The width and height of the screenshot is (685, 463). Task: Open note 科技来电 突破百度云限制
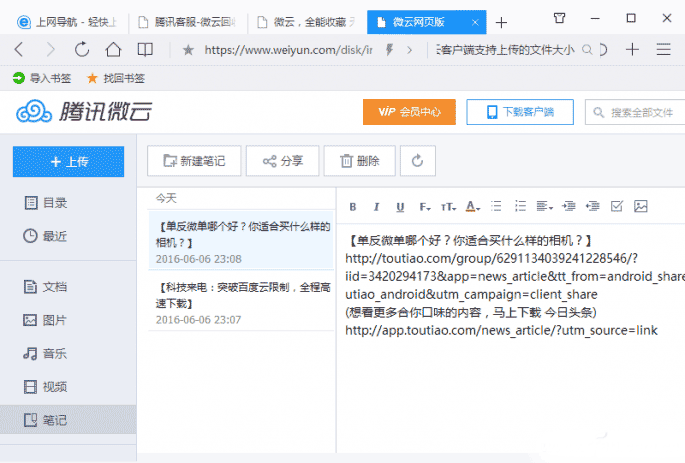pos(241,301)
